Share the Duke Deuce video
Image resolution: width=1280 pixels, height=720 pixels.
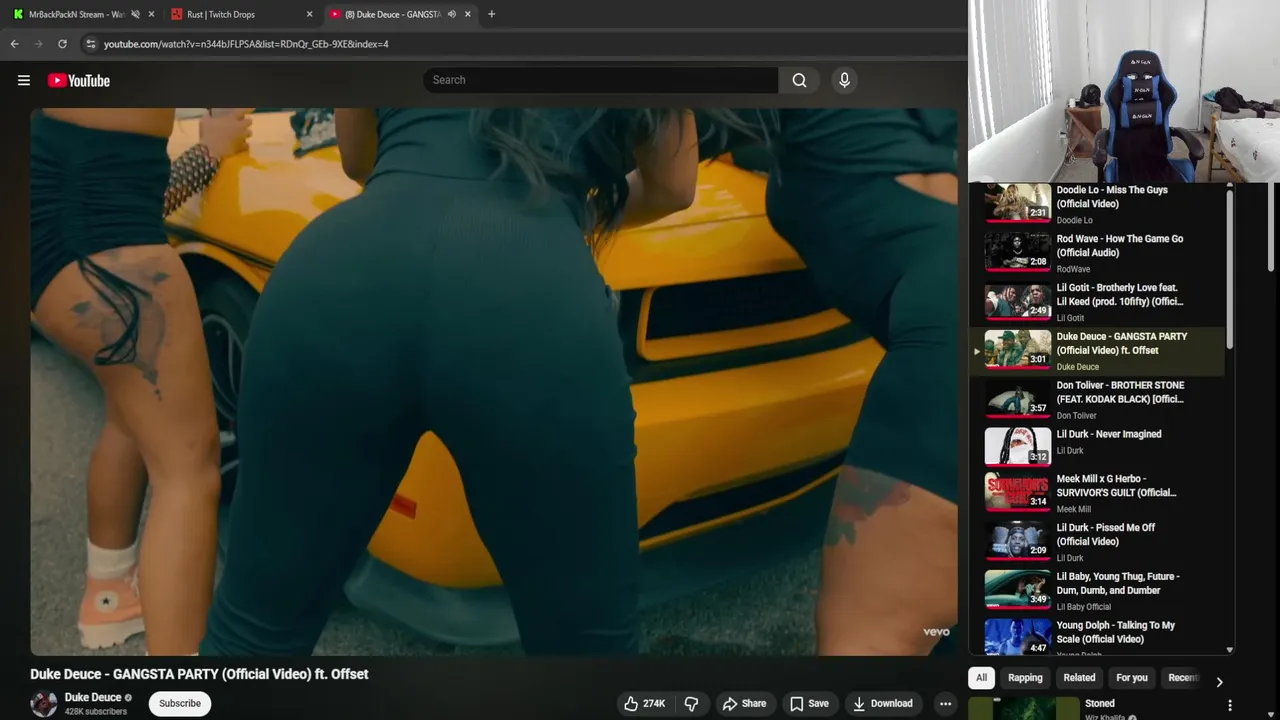744,703
